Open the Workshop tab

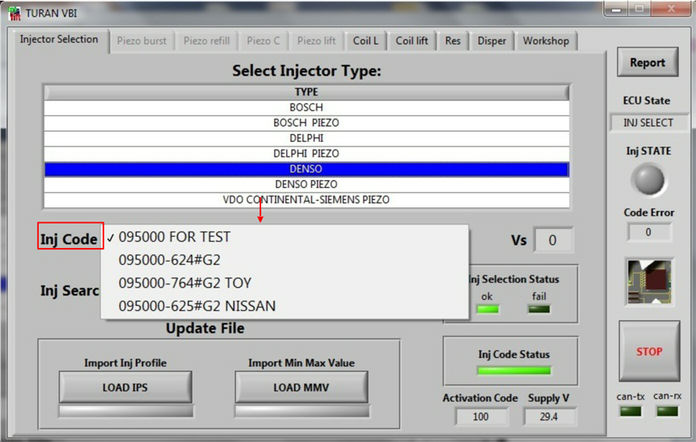point(545,41)
